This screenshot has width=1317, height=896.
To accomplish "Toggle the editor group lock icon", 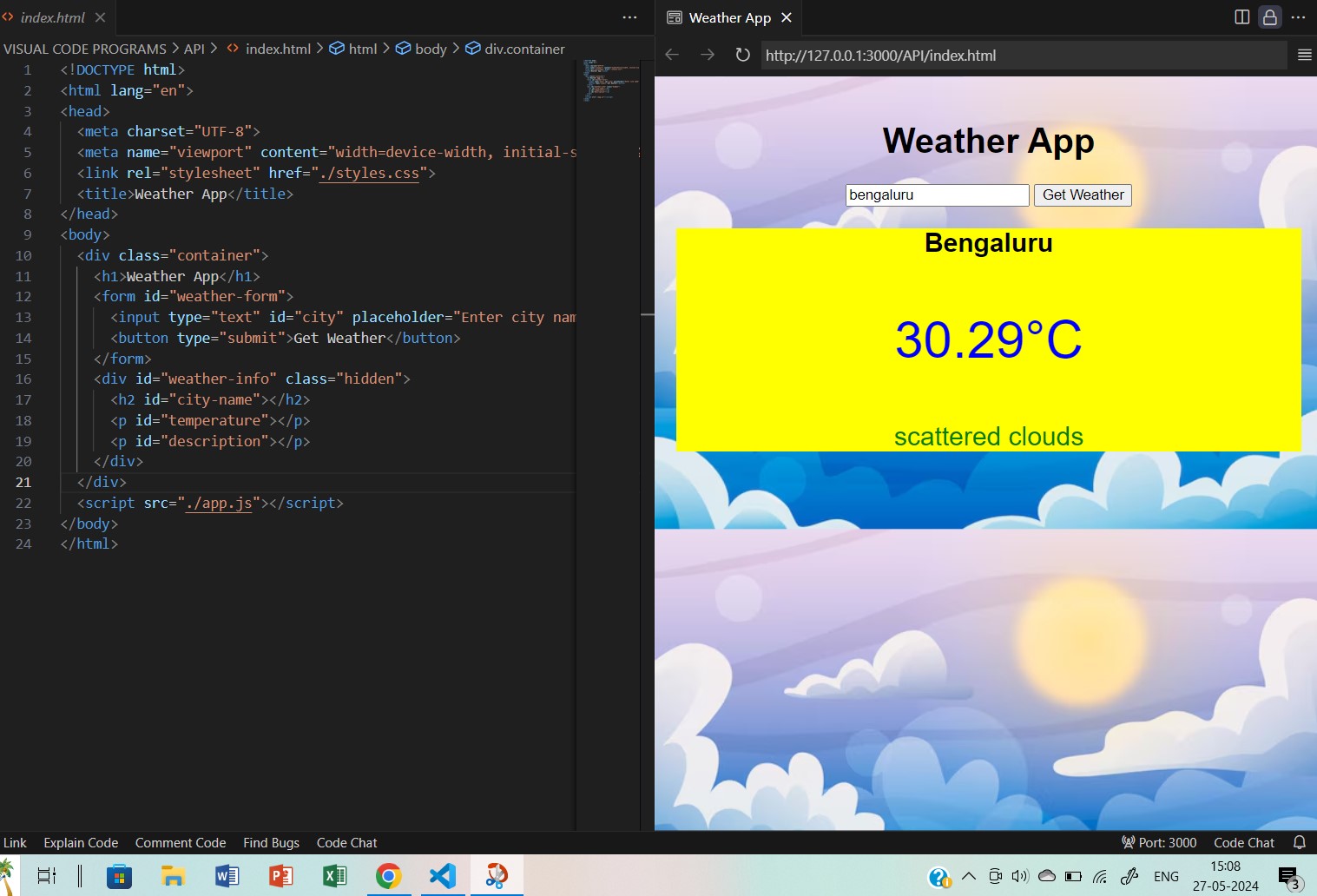I will (1270, 17).
